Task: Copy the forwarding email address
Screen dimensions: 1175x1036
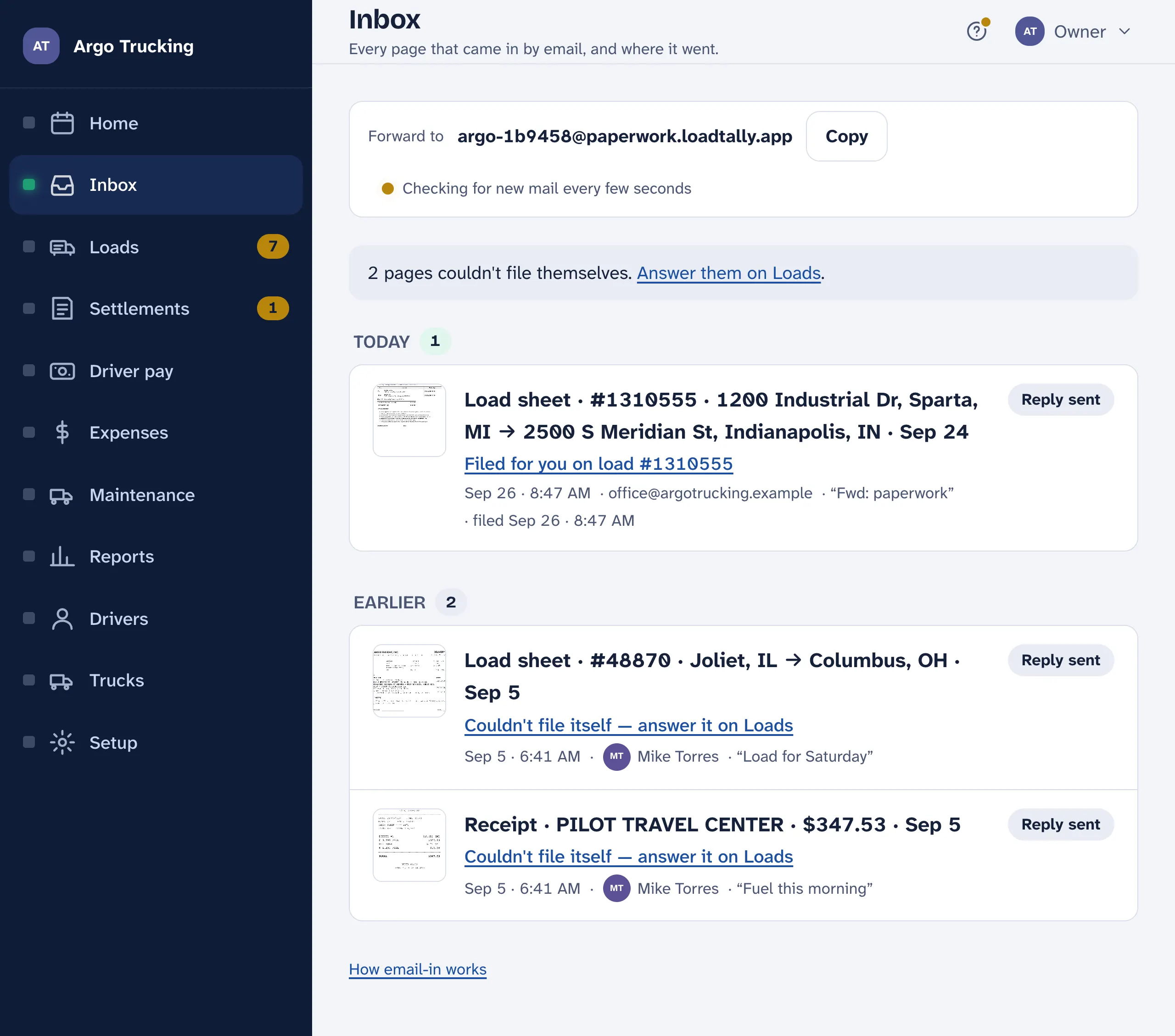Action: [x=846, y=136]
